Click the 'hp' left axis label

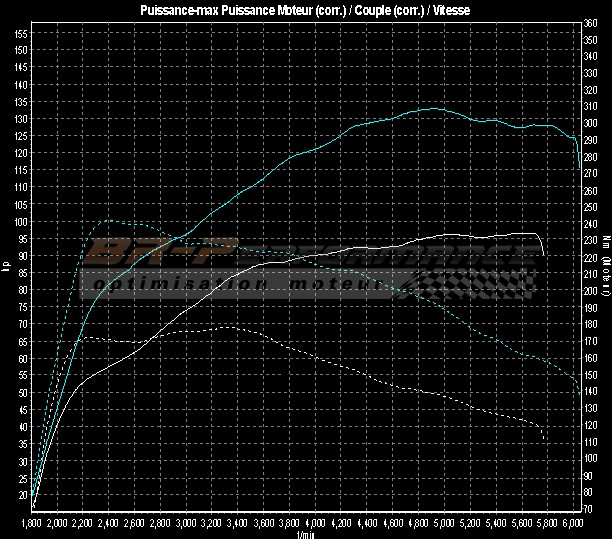7,265
